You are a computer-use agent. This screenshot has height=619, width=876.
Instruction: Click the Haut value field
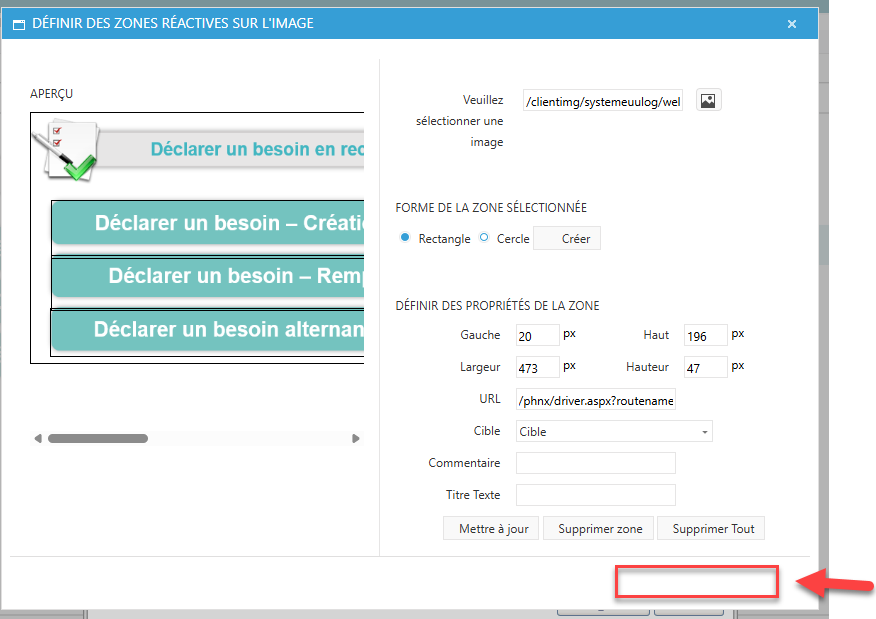705,337
